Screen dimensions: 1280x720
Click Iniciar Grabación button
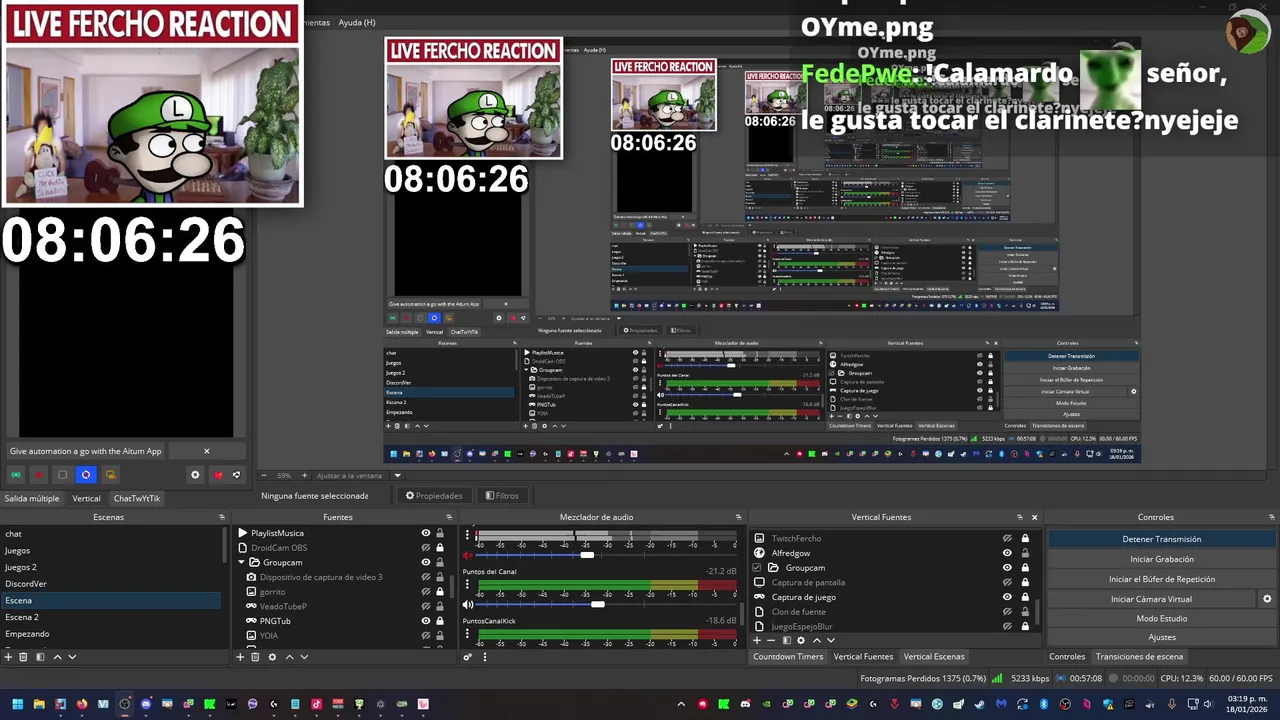1161,559
